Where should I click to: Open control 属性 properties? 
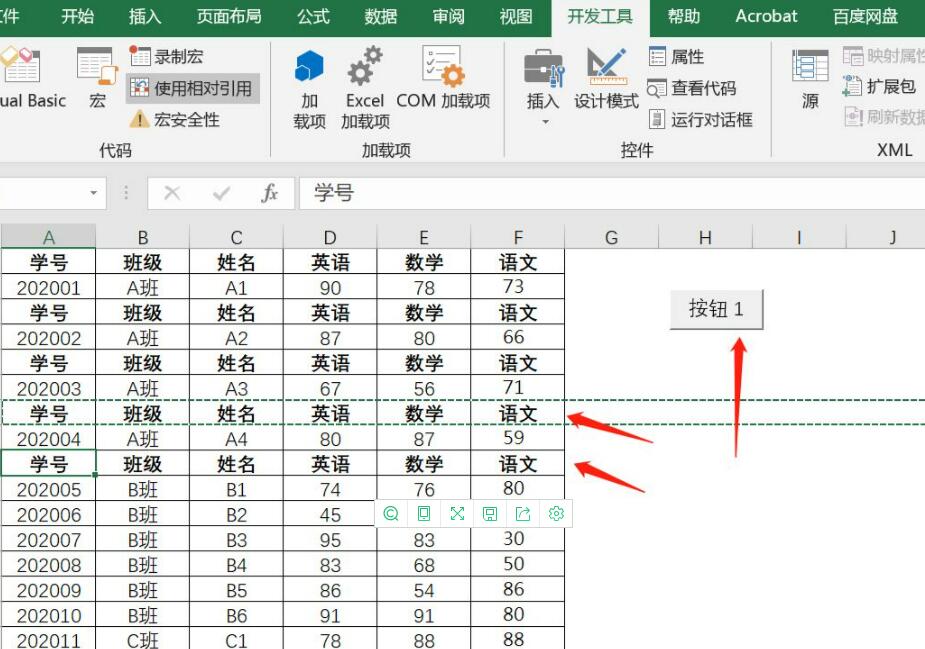coord(677,57)
